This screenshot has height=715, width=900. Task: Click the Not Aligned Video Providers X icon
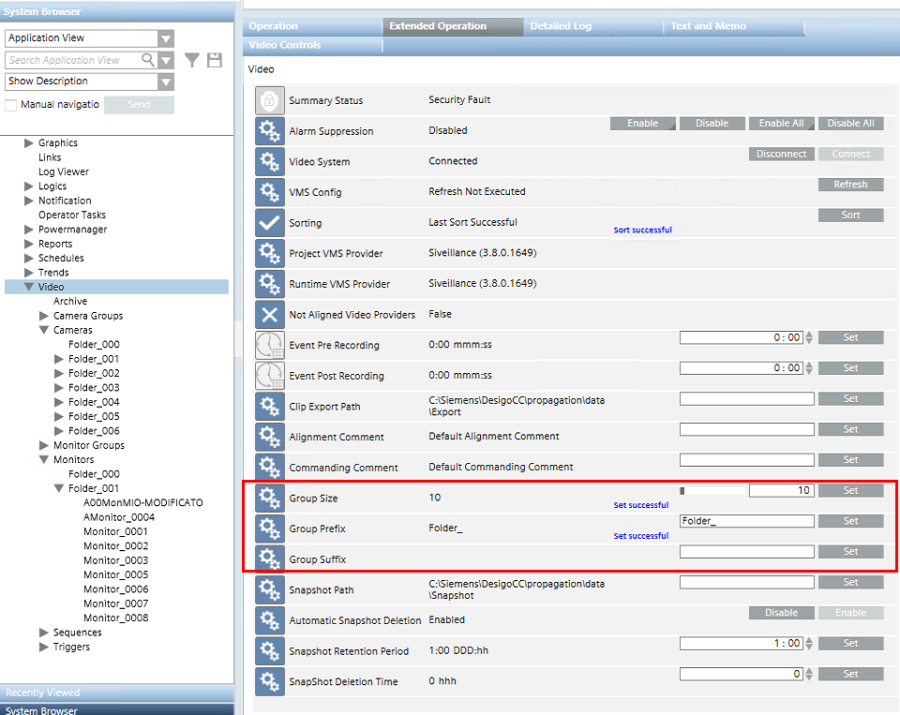(x=269, y=314)
